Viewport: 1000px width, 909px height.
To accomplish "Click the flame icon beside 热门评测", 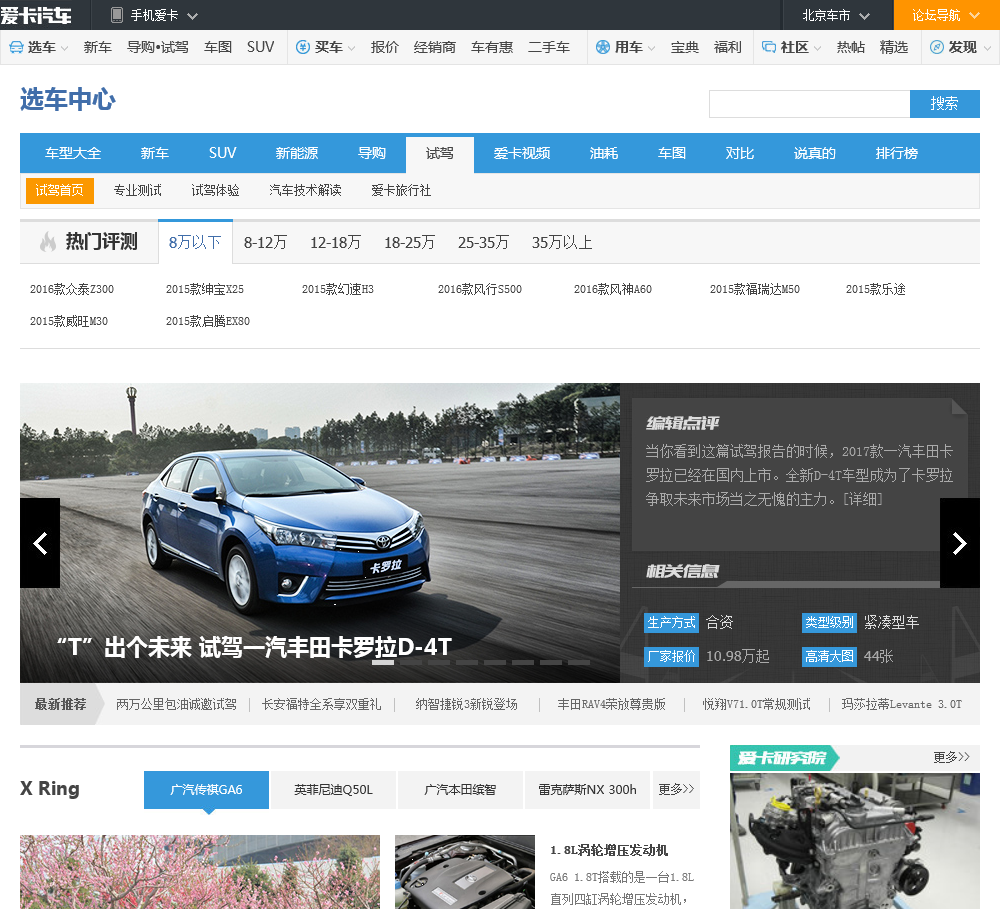I will pos(48,242).
